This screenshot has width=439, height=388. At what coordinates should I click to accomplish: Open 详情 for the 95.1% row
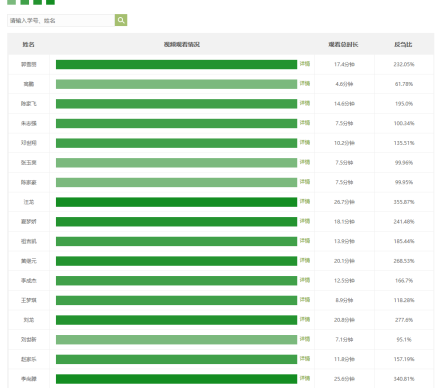click(305, 339)
